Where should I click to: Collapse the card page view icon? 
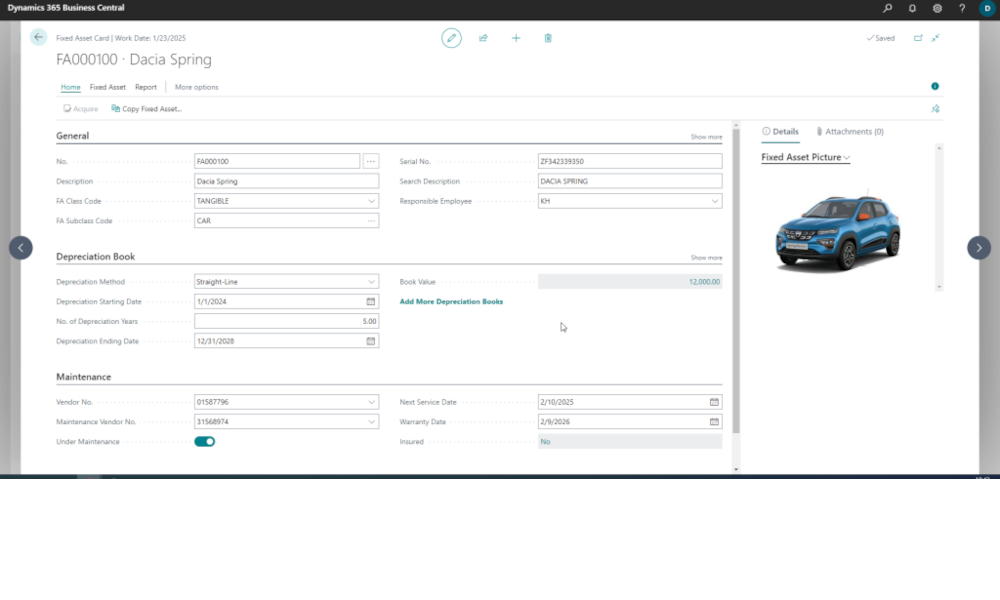click(x=936, y=38)
